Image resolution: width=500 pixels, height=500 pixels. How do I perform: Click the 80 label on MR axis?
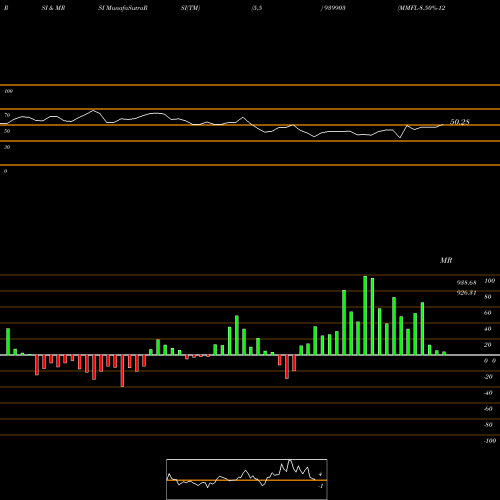(487, 297)
